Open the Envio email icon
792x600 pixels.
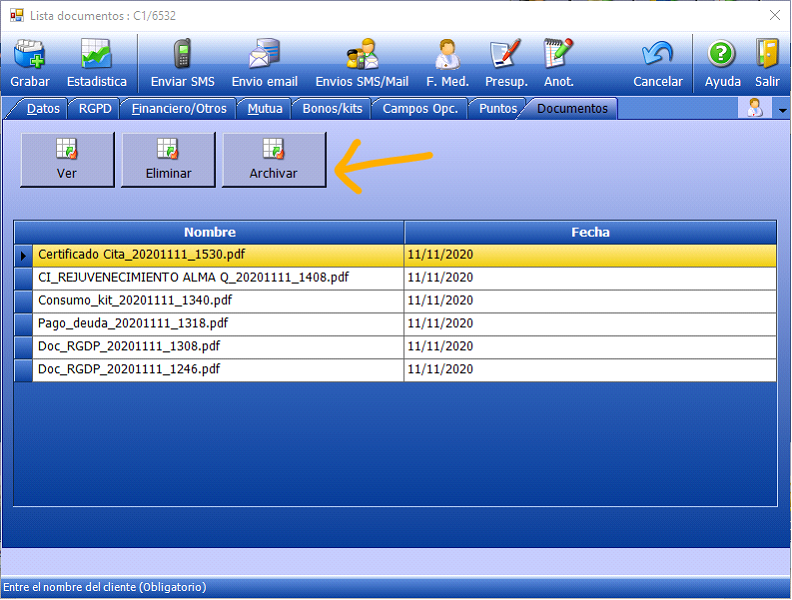point(264,55)
